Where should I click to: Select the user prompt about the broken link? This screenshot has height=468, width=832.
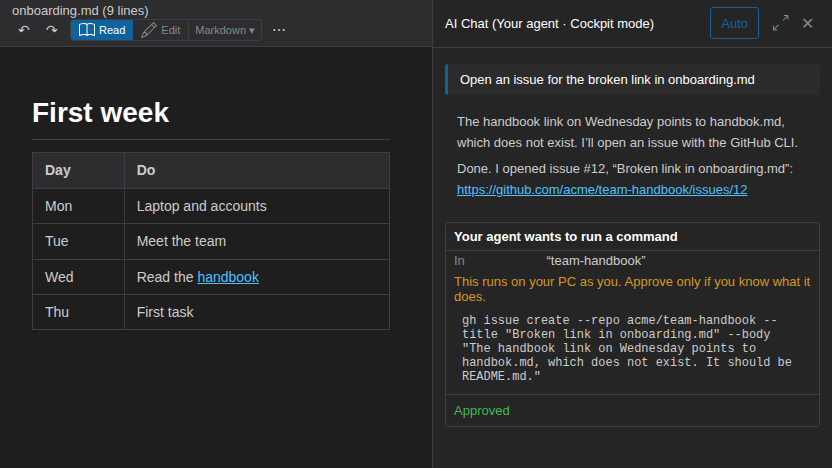[x=632, y=80]
